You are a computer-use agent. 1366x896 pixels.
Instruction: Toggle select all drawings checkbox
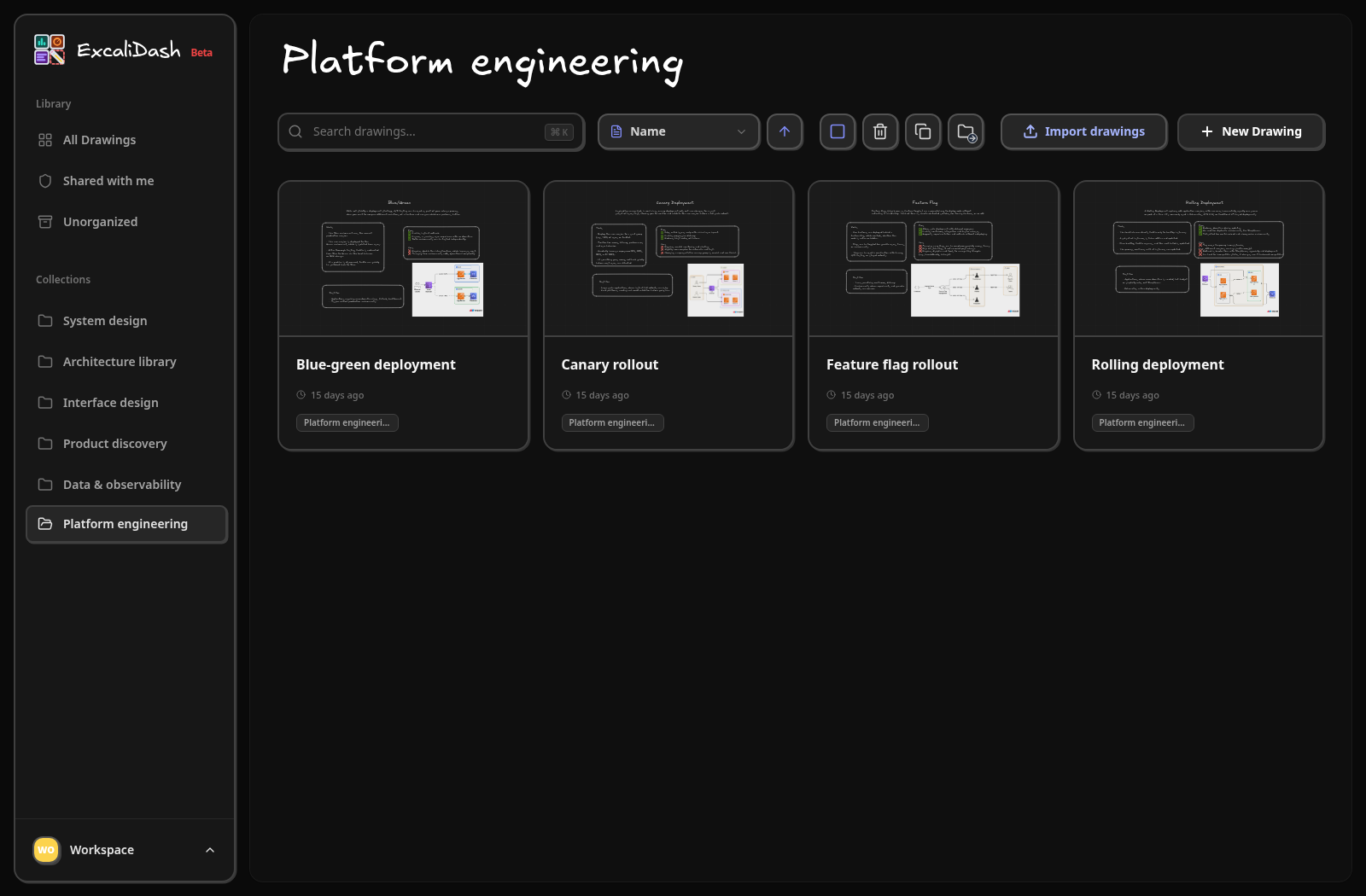pyautogui.click(x=838, y=131)
